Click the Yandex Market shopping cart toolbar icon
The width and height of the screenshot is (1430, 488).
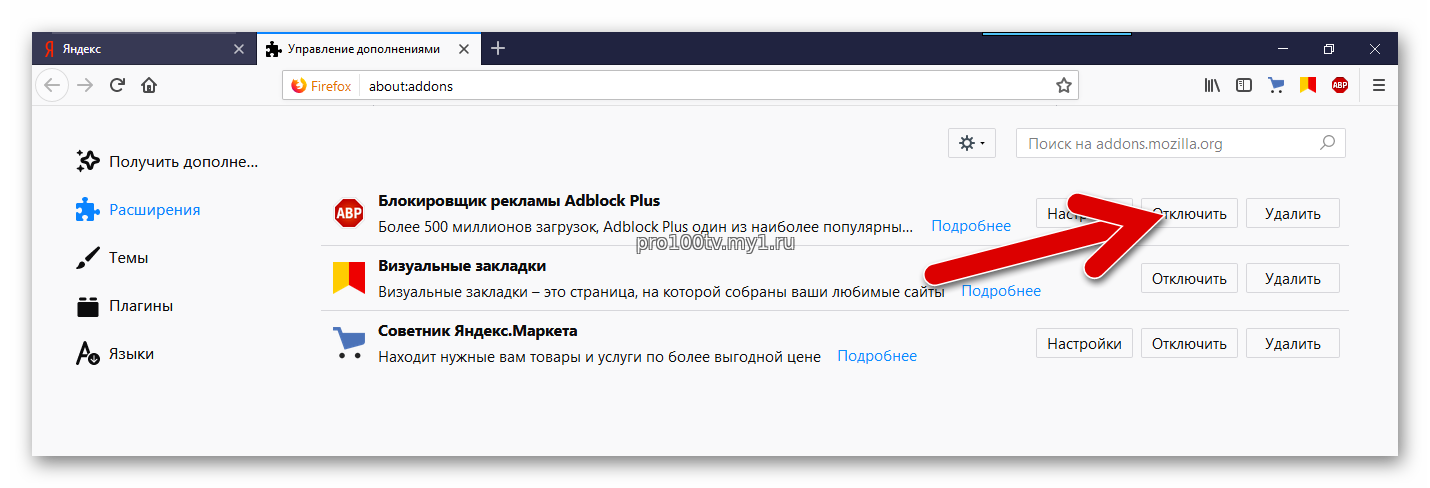coord(1275,86)
